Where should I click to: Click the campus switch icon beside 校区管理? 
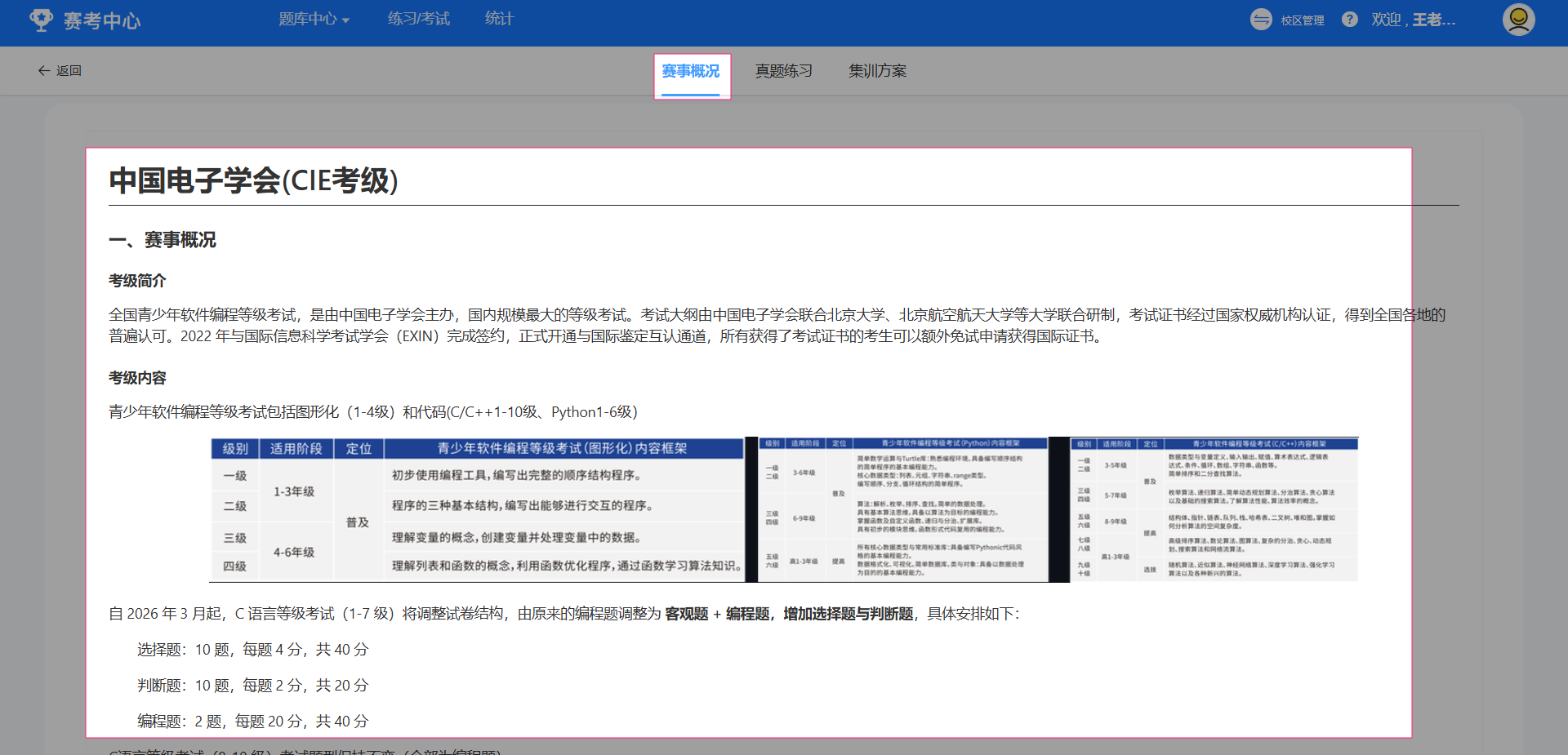(1261, 20)
